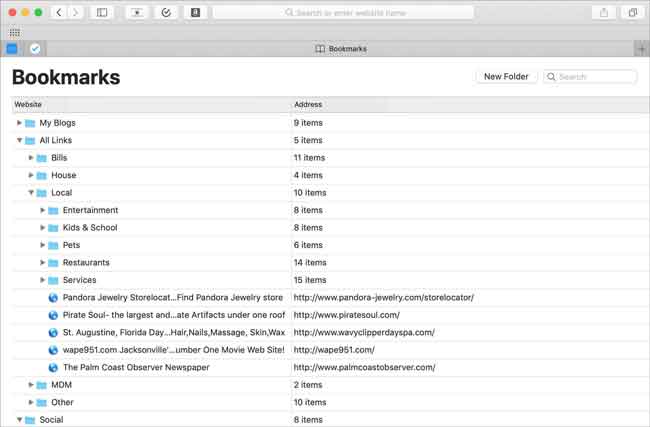Add a new tab with plus button

(642, 49)
